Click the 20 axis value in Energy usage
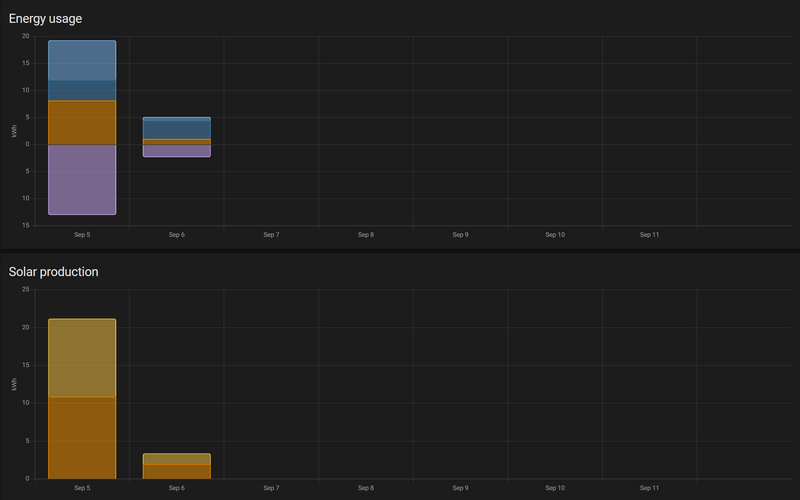 [x=26, y=36]
